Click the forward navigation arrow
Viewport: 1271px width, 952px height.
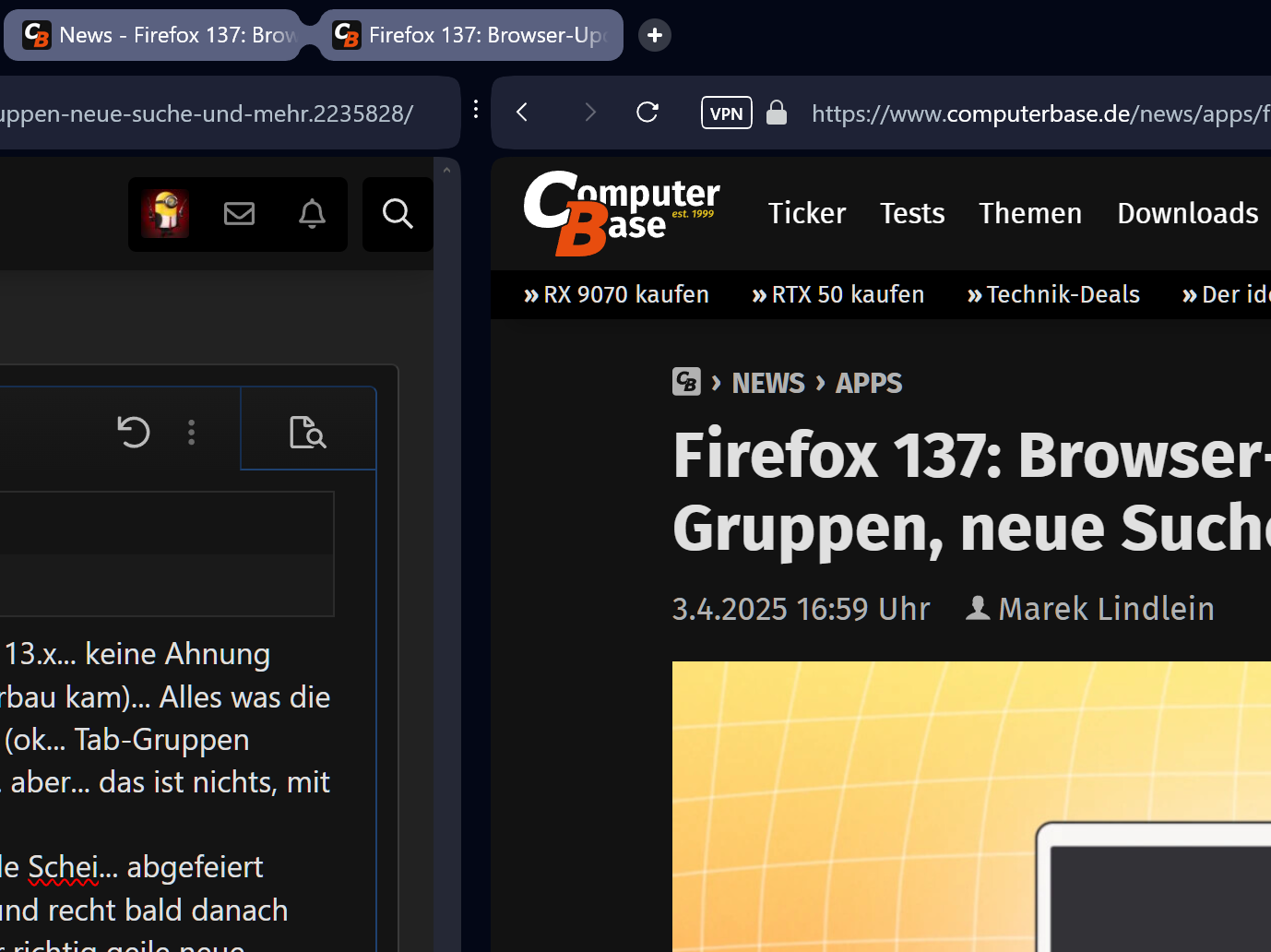tap(590, 113)
